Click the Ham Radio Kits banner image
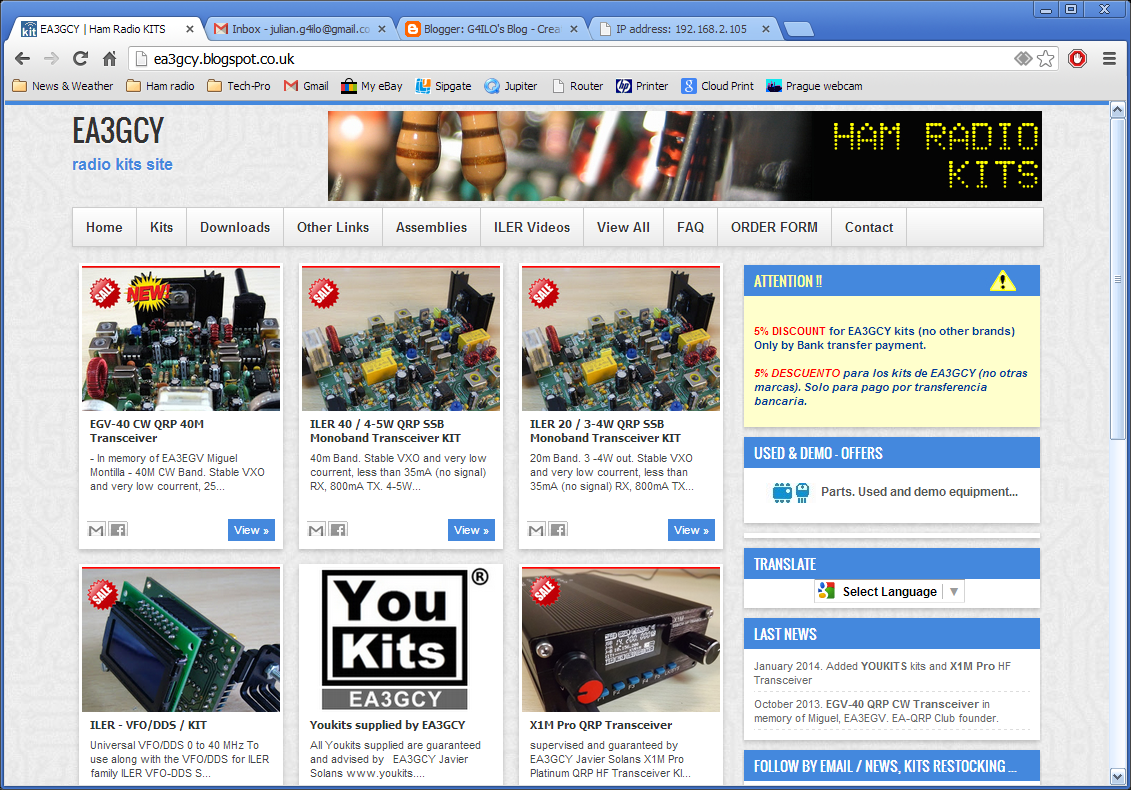 (x=685, y=156)
